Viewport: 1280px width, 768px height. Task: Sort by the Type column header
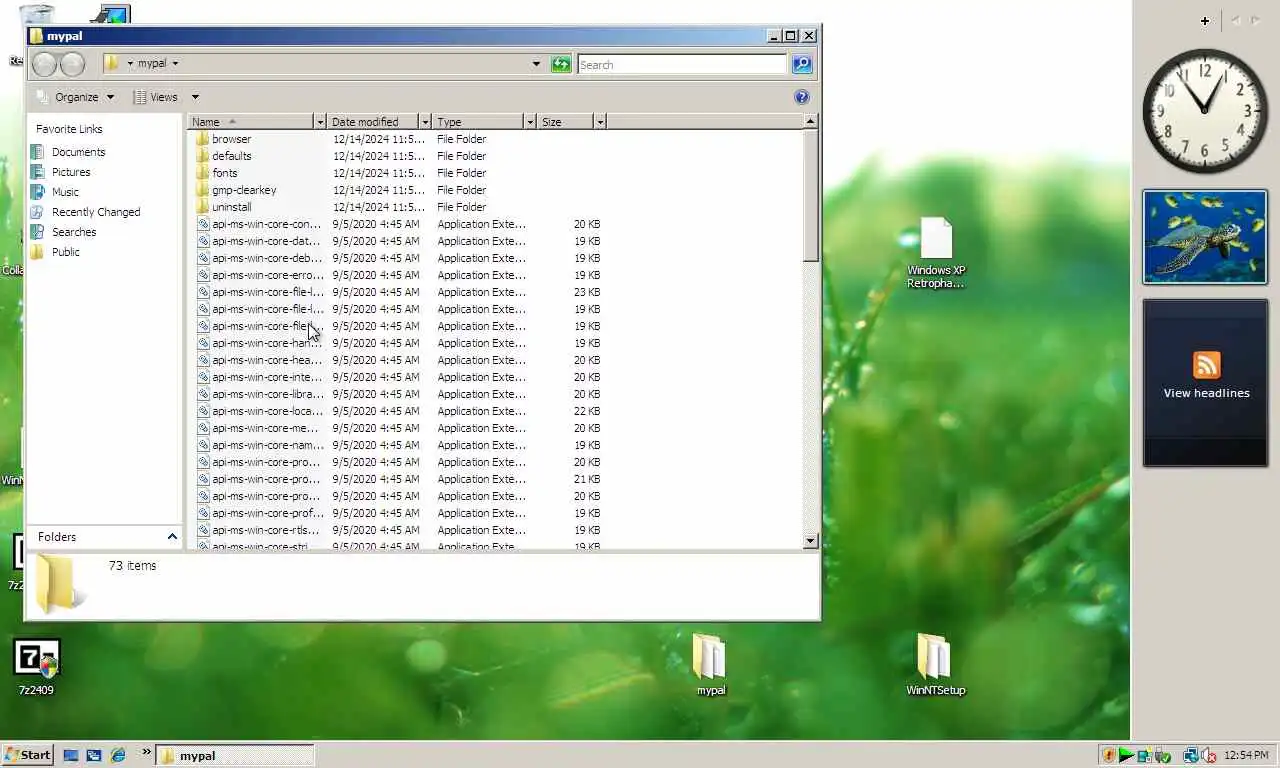[478, 122]
